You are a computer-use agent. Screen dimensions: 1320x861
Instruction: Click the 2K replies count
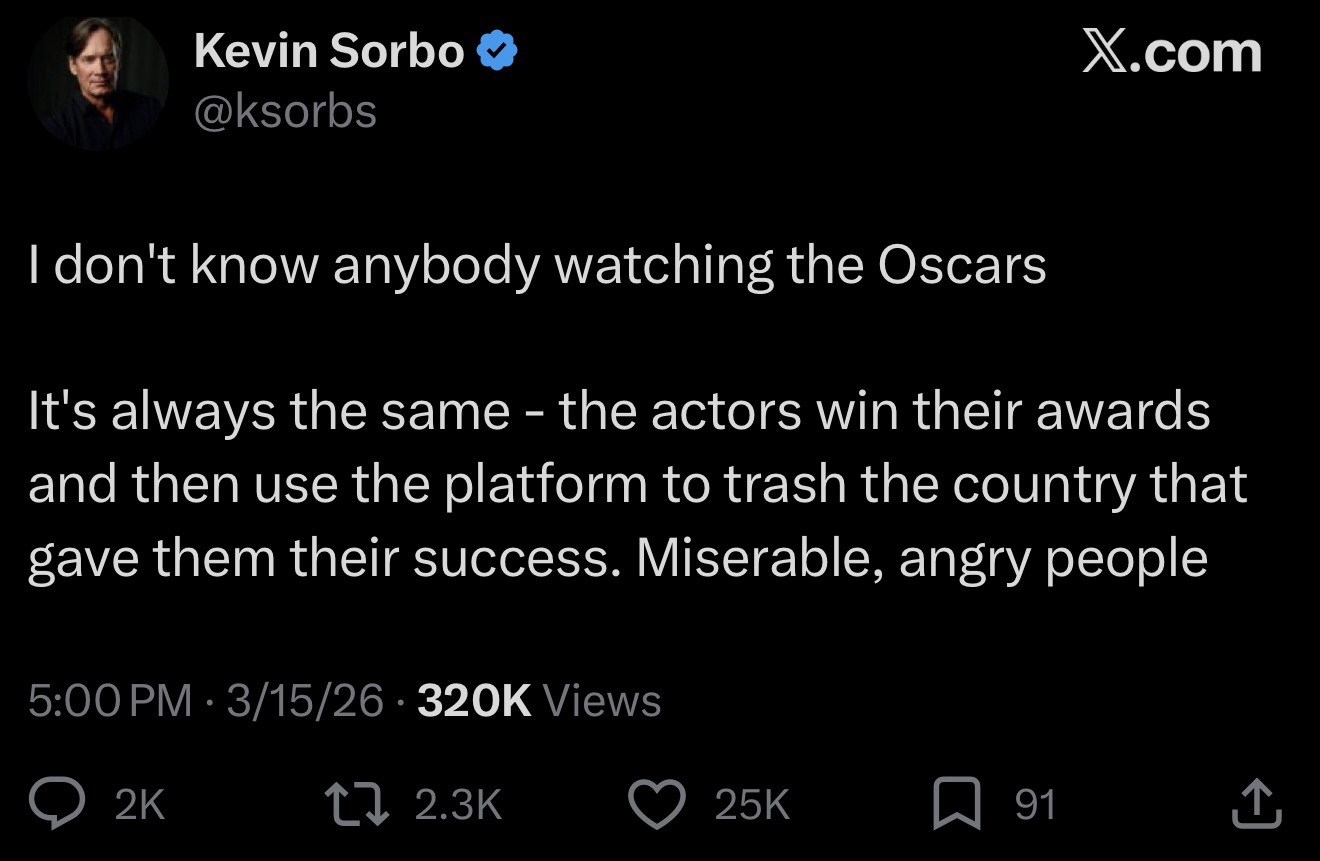click(140, 804)
